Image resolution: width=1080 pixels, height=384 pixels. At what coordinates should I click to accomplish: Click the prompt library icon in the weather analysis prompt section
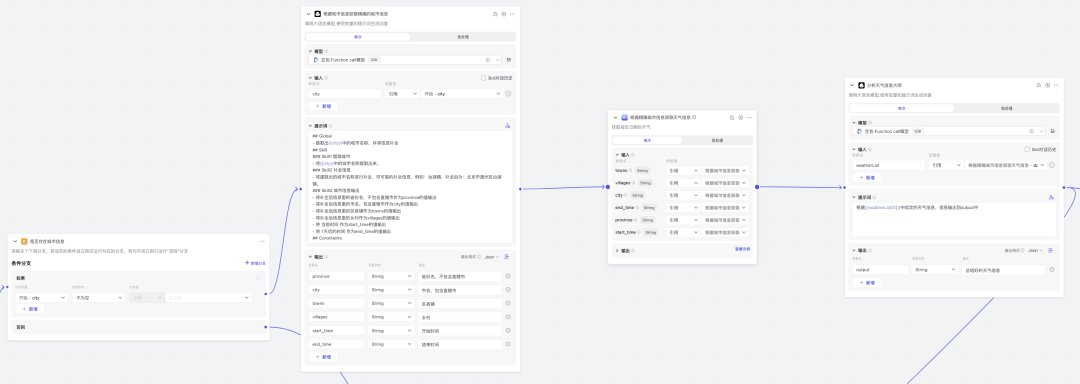[x=1051, y=197]
